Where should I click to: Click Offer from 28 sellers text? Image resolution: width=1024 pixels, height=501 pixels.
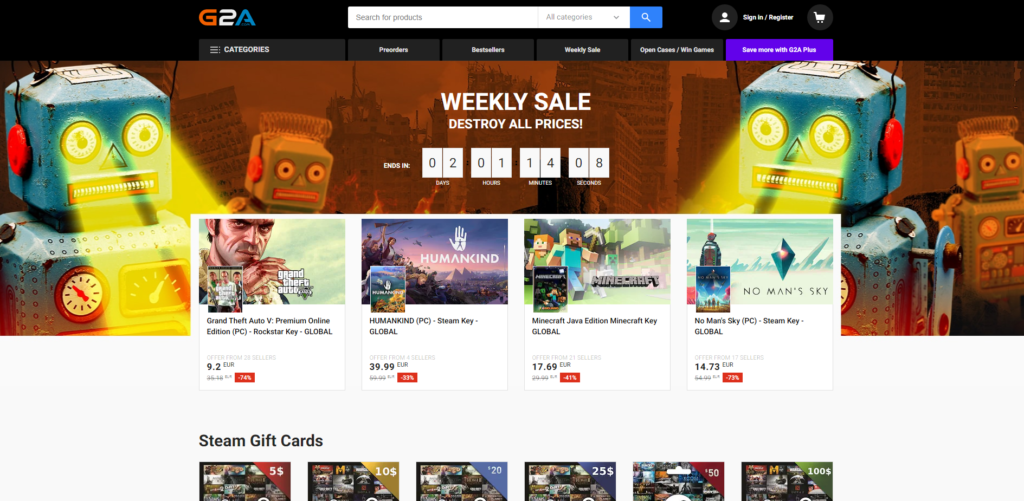coord(241,357)
